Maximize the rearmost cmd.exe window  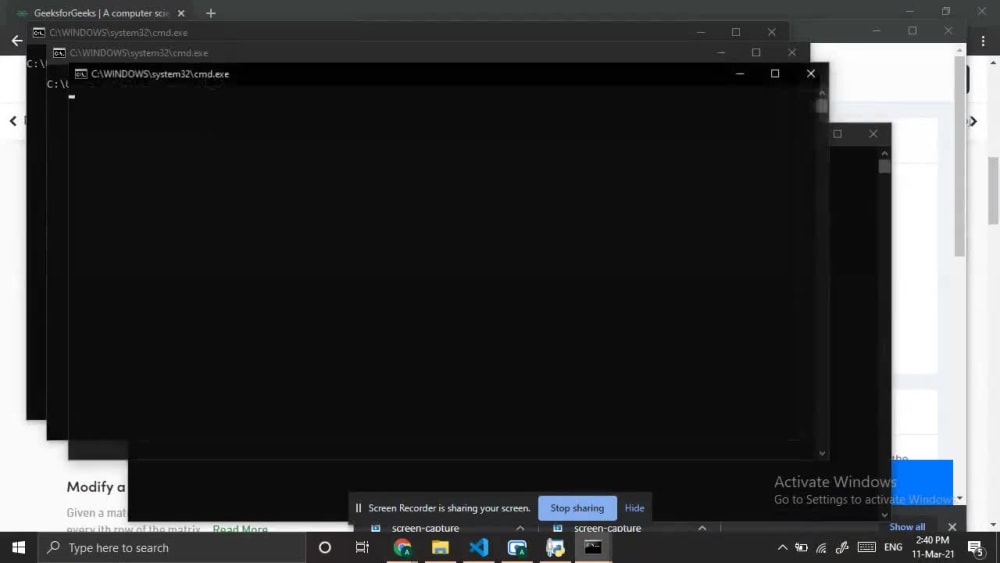click(x=736, y=32)
